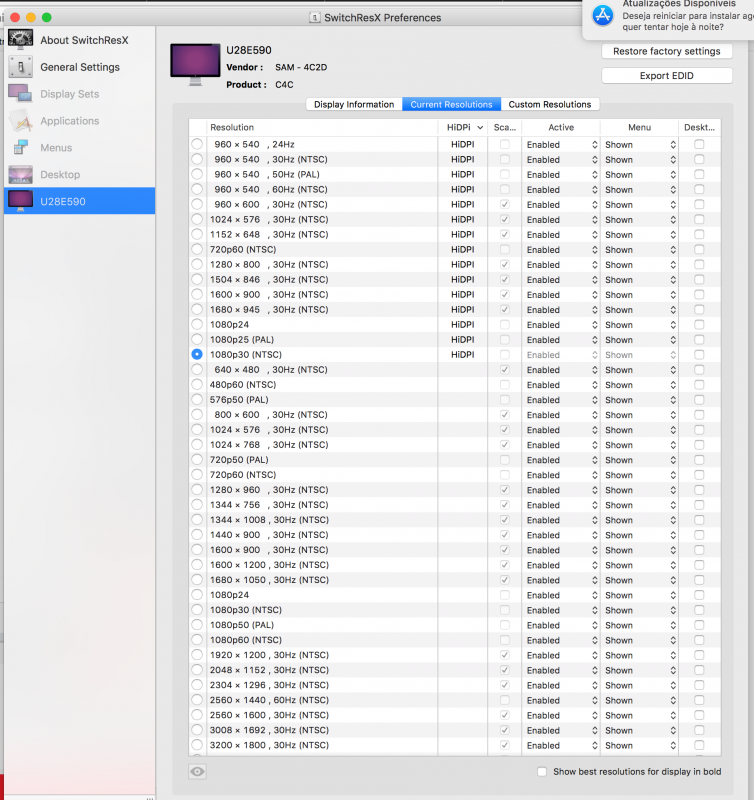
Task: Open Active dropdown for 480p60 (NTSC) row
Action: pos(561,385)
